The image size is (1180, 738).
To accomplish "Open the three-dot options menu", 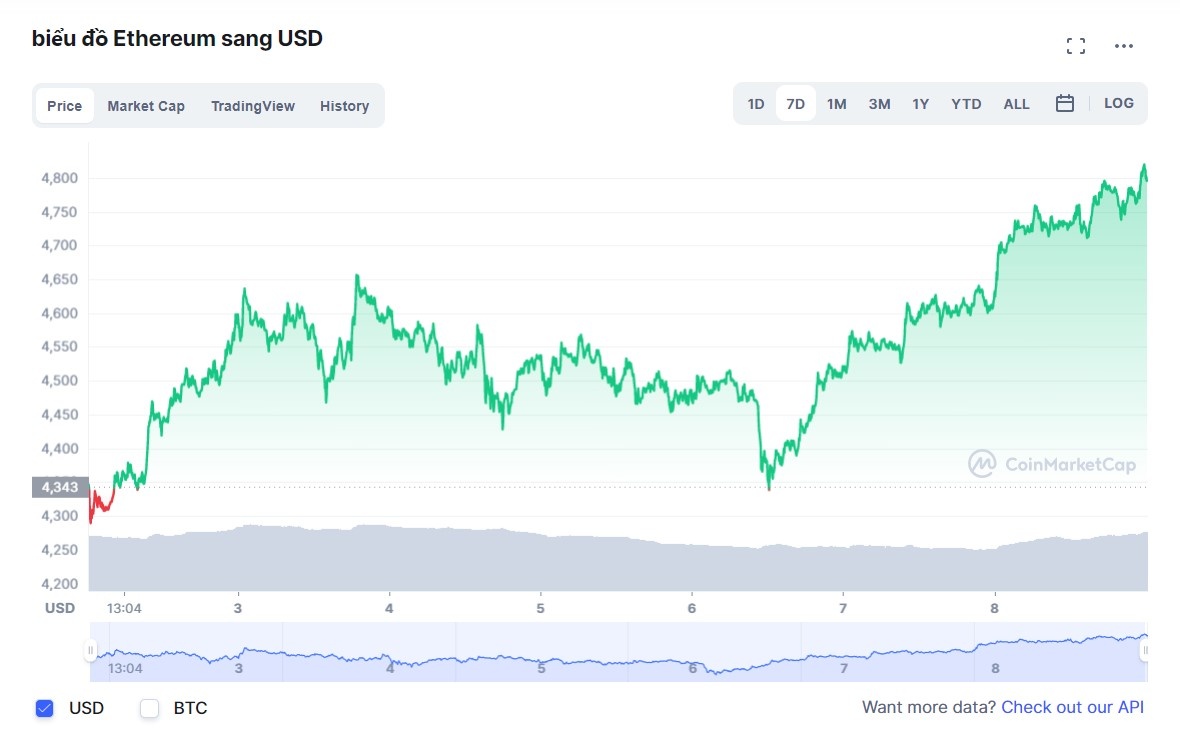I will pos(1124,45).
